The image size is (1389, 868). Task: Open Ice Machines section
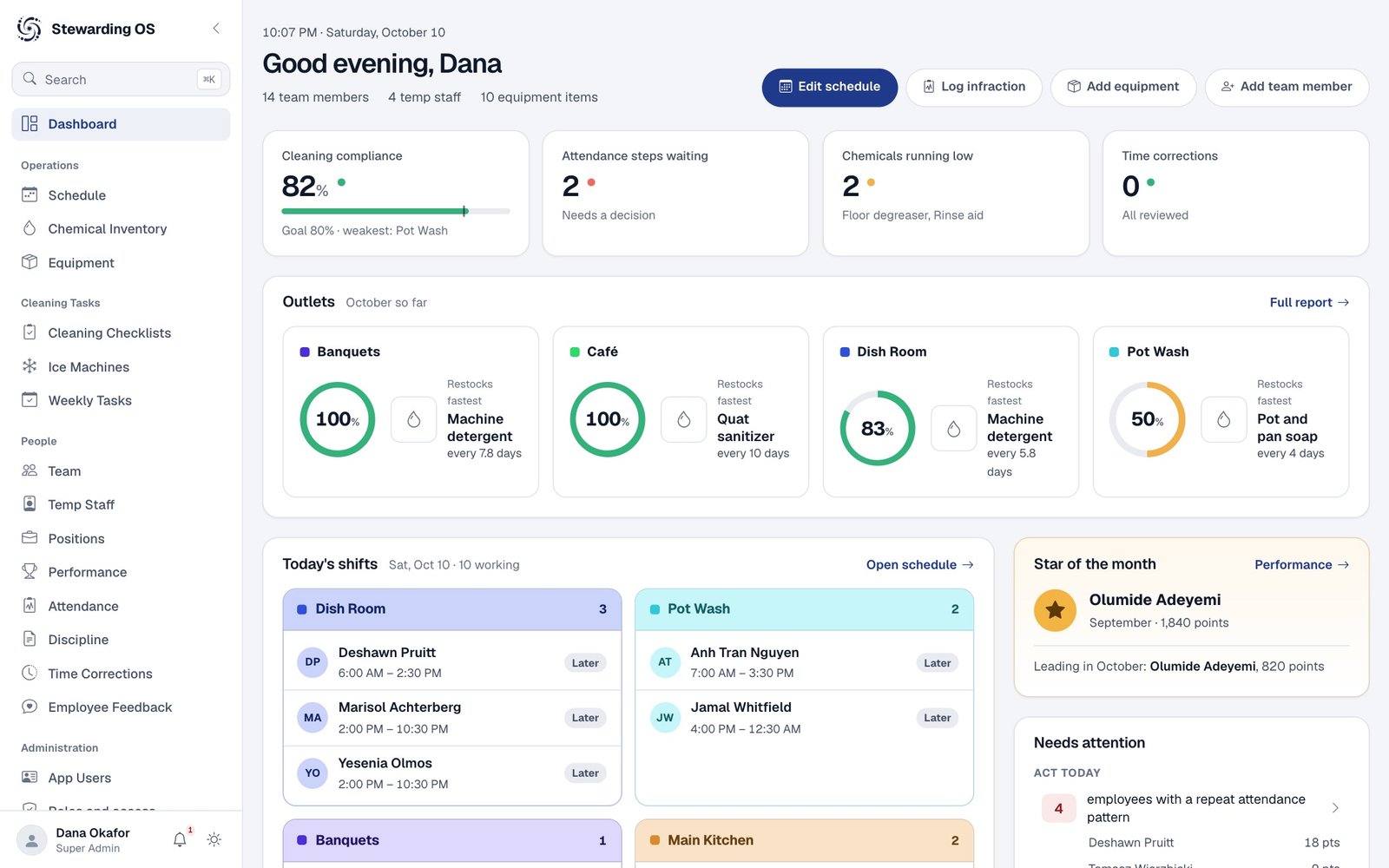[x=121, y=367]
